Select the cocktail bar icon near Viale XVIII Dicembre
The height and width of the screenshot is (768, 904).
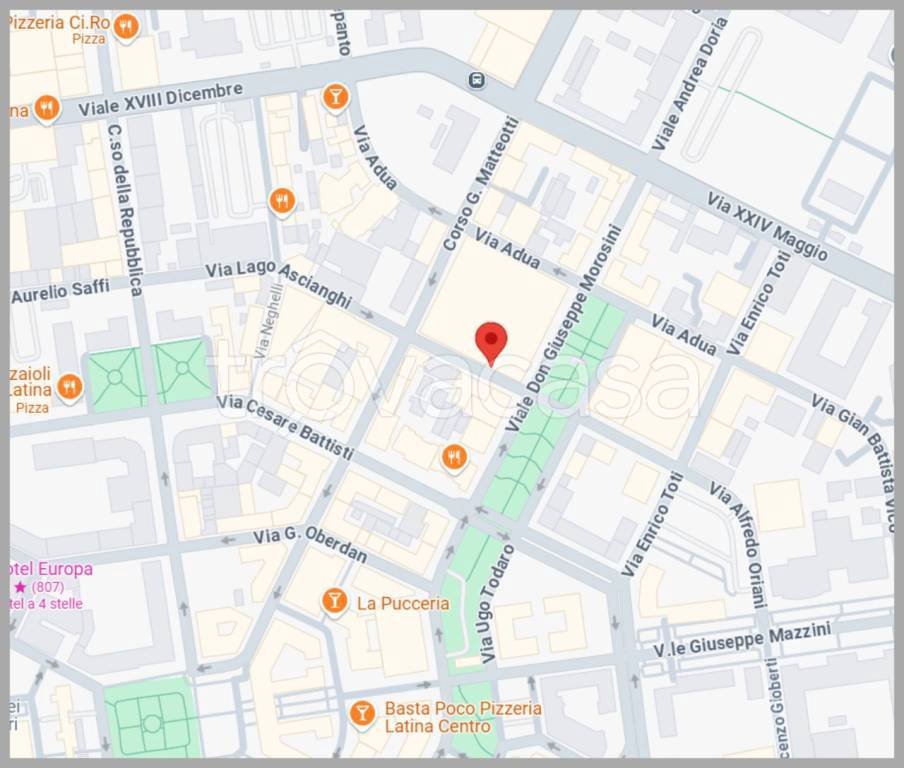(335, 96)
